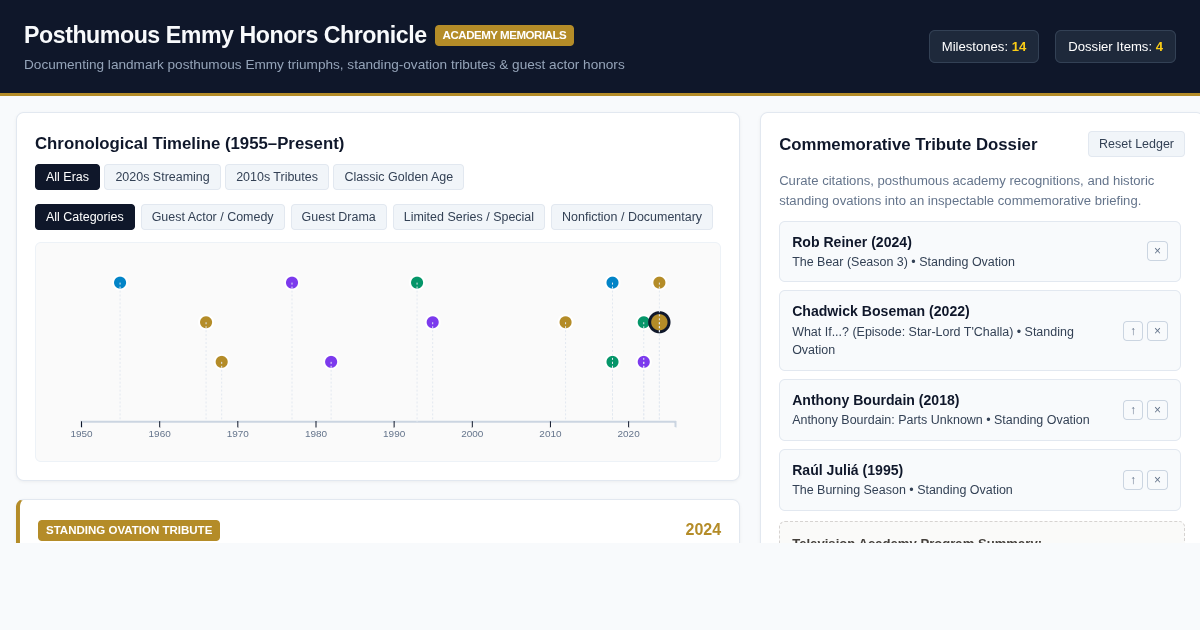Enable Limited Series / Special filter
This screenshot has height=630, width=1200.
[469, 217]
